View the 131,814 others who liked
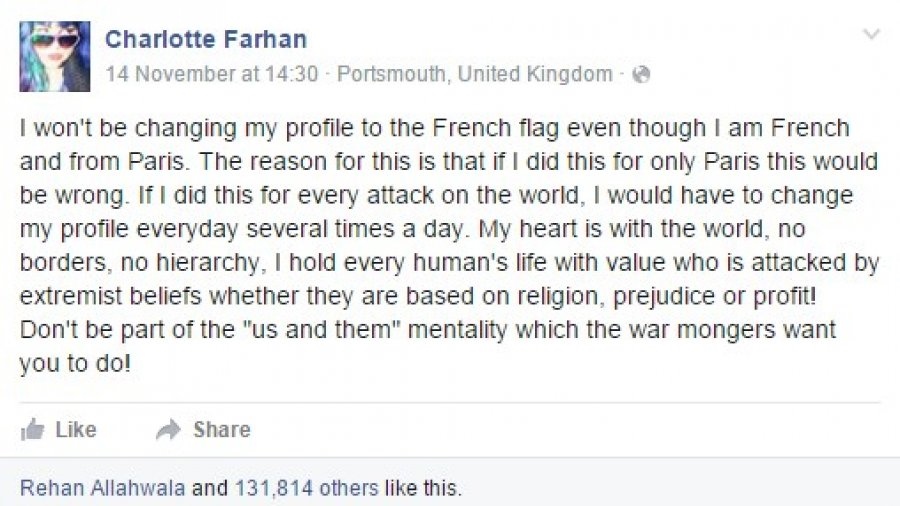The image size is (900, 506). click(306, 489)
